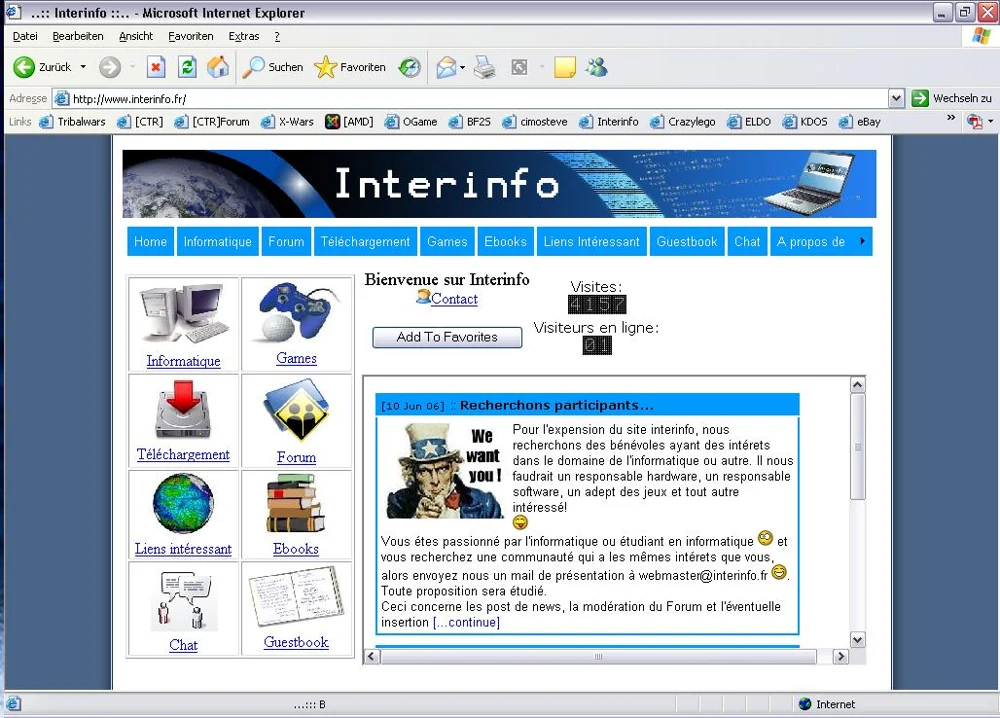Click the disabled fullscreen toolbar icon
The width and height of the screenshot is (1000, 718).
(519, 67)
